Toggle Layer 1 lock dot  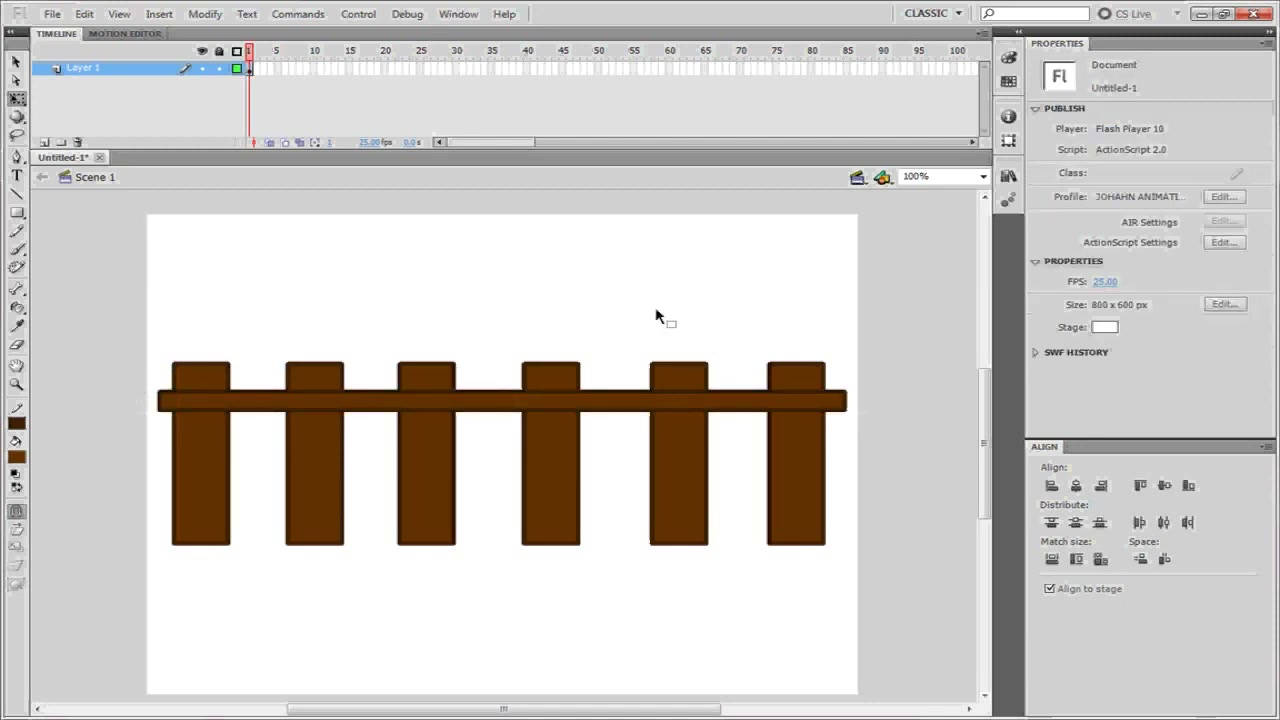[x=219, y=68]
